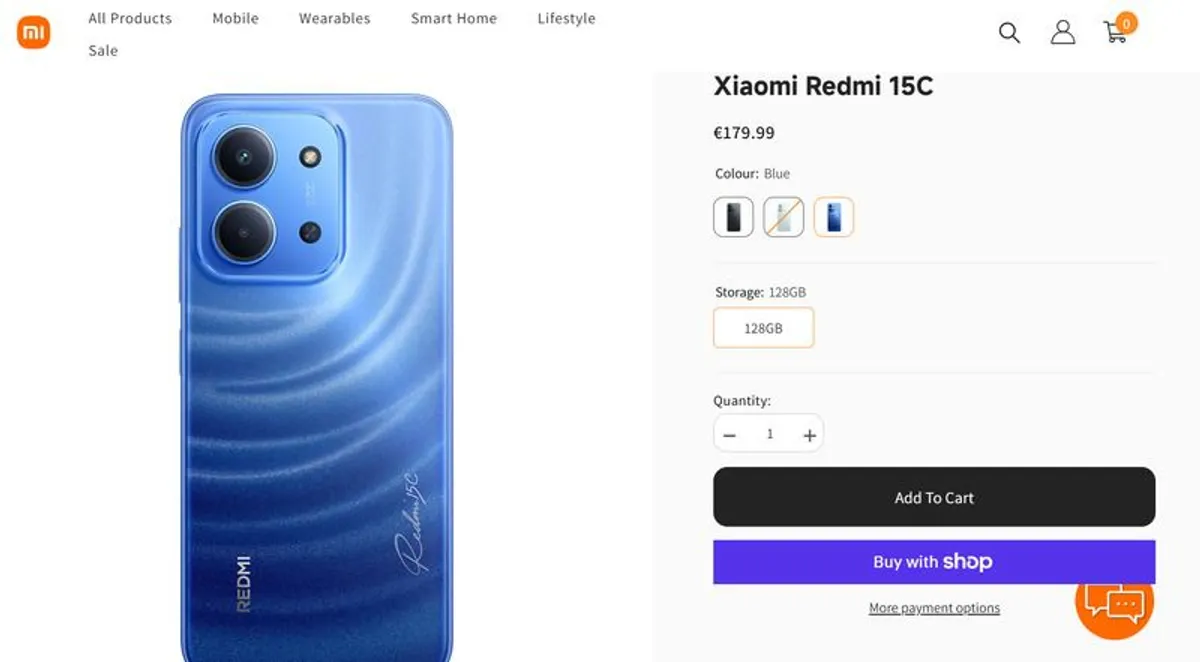The width and height of the screenshot is (1200, 662).
Task: Open the account profile icon
Action: pyautogui.click(x=1063, y=33)
